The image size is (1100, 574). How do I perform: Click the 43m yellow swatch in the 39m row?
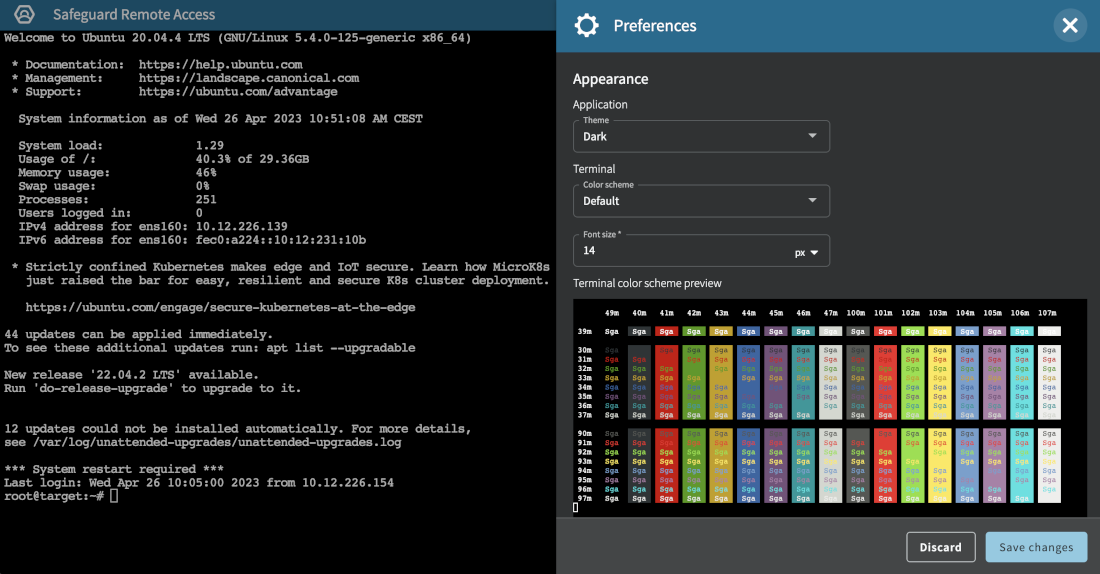(721, 331)
